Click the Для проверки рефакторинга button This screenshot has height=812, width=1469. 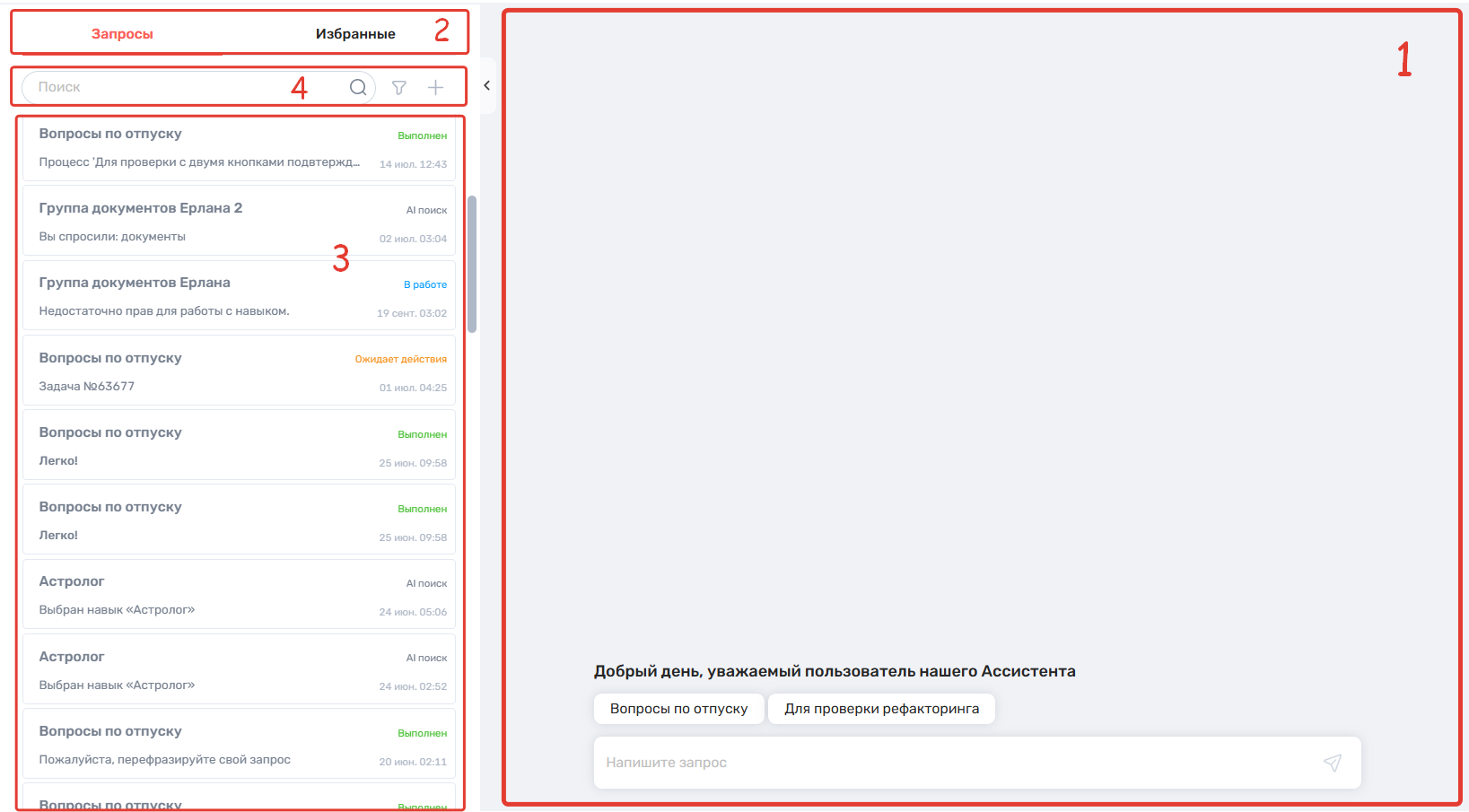[x=881, y=709]
